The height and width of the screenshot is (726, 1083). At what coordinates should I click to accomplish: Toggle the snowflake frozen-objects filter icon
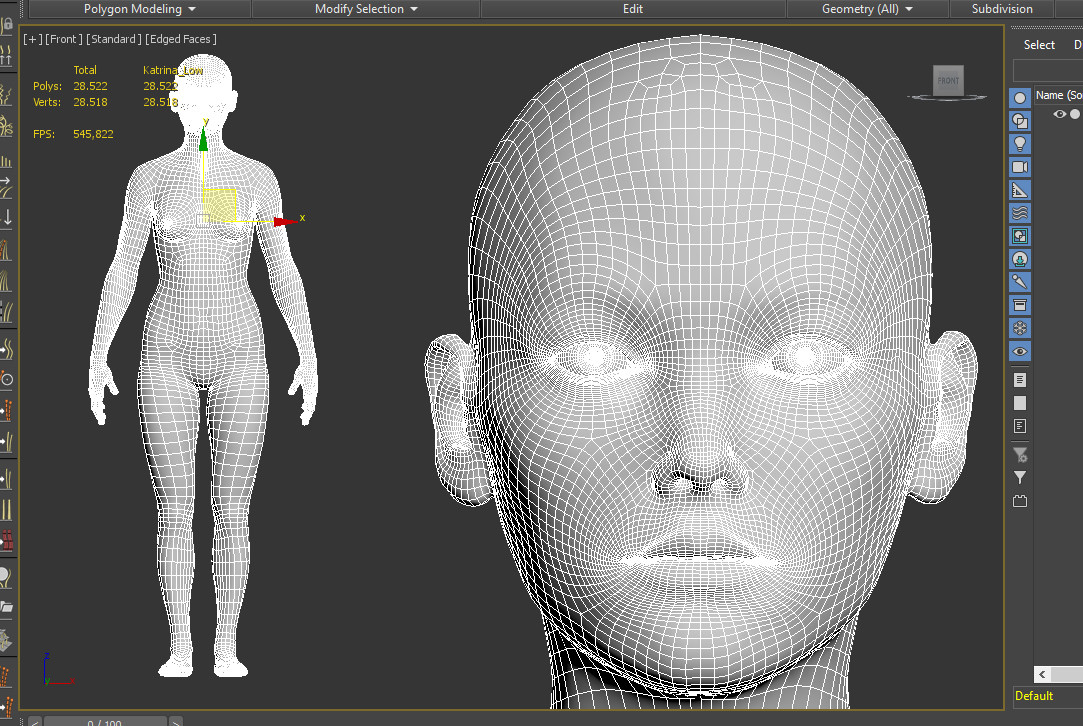1019,327
